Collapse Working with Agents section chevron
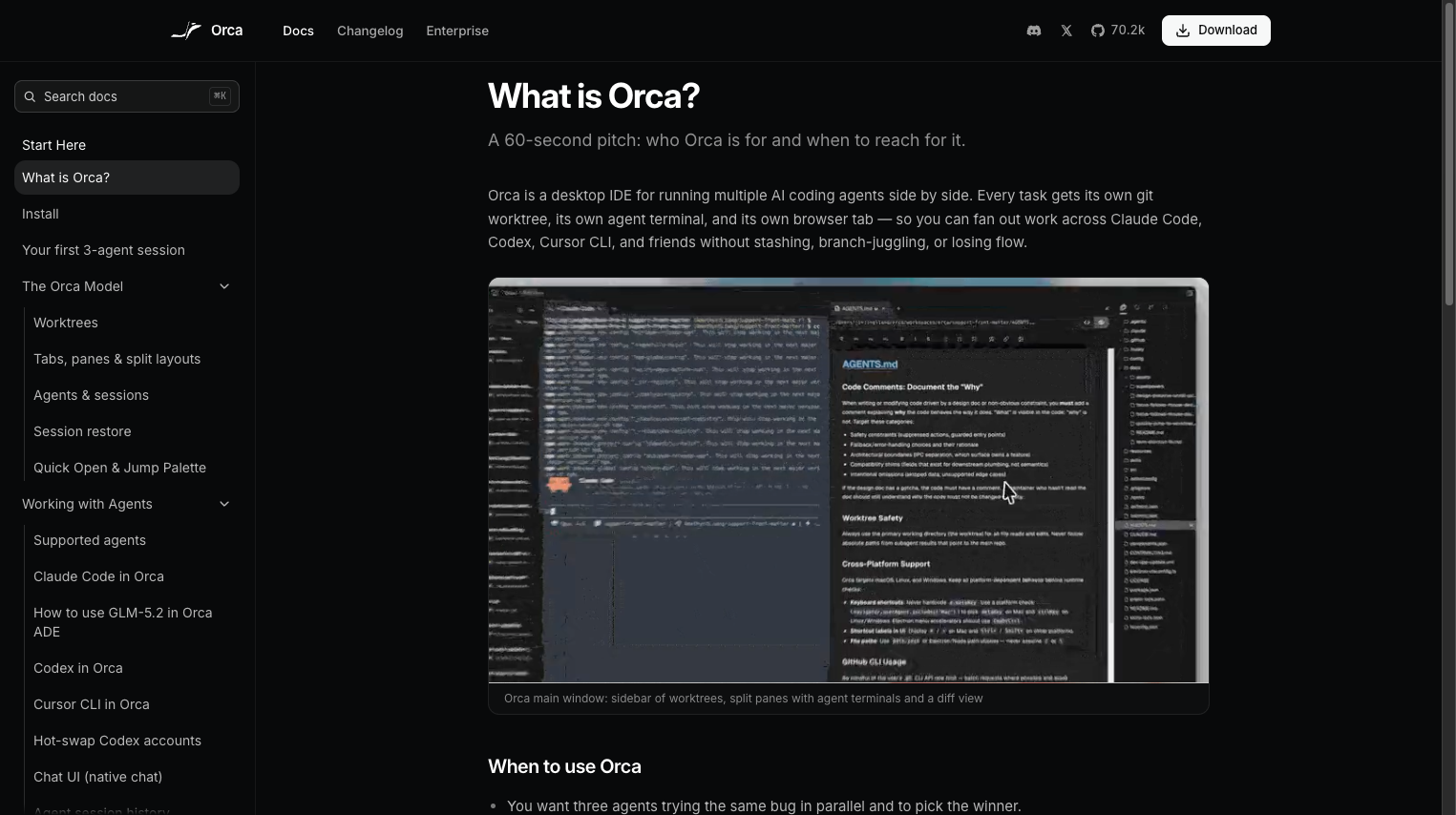The image size is (1456, 815). 224,504
